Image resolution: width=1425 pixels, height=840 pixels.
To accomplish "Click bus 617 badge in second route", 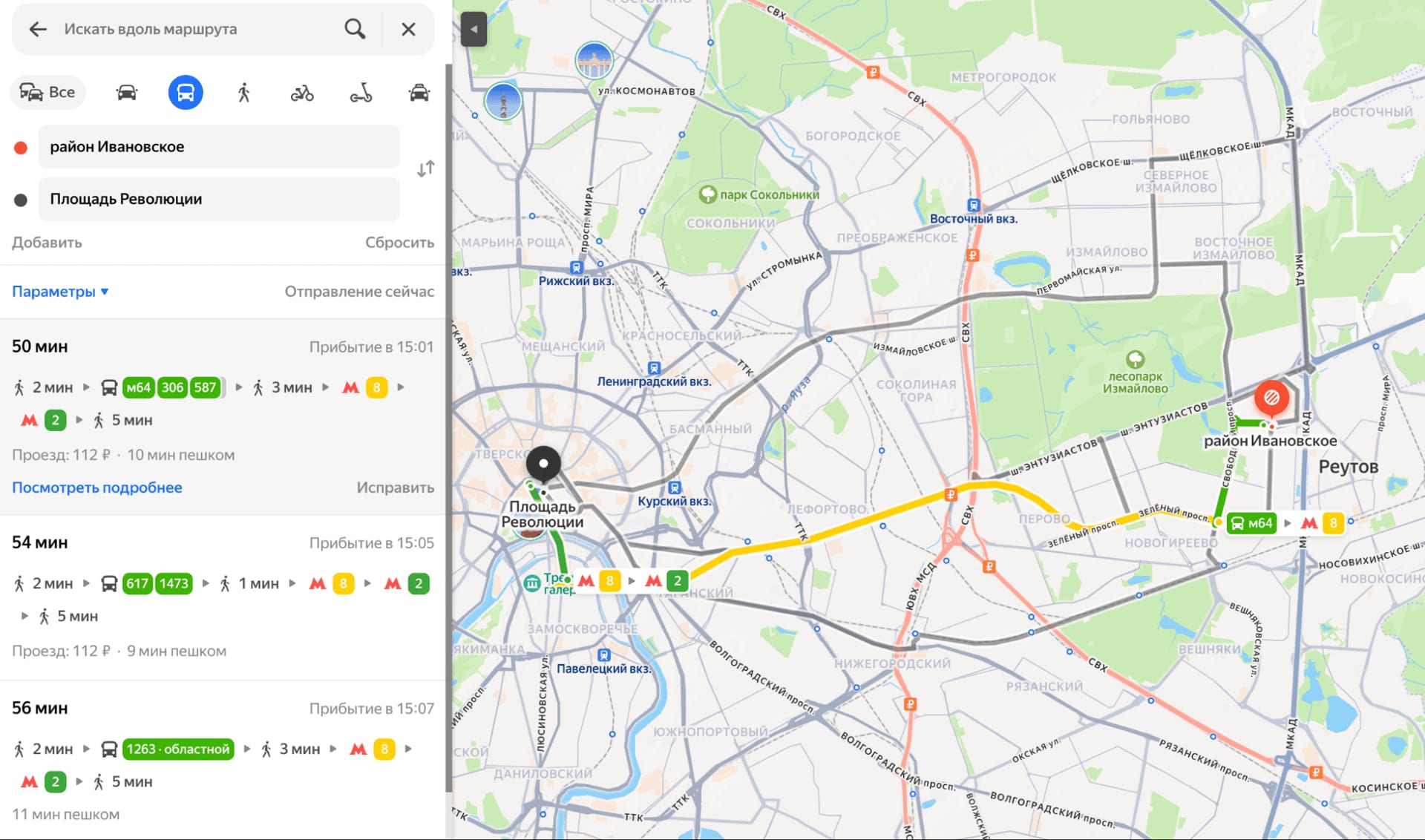I will coord(137,583).
